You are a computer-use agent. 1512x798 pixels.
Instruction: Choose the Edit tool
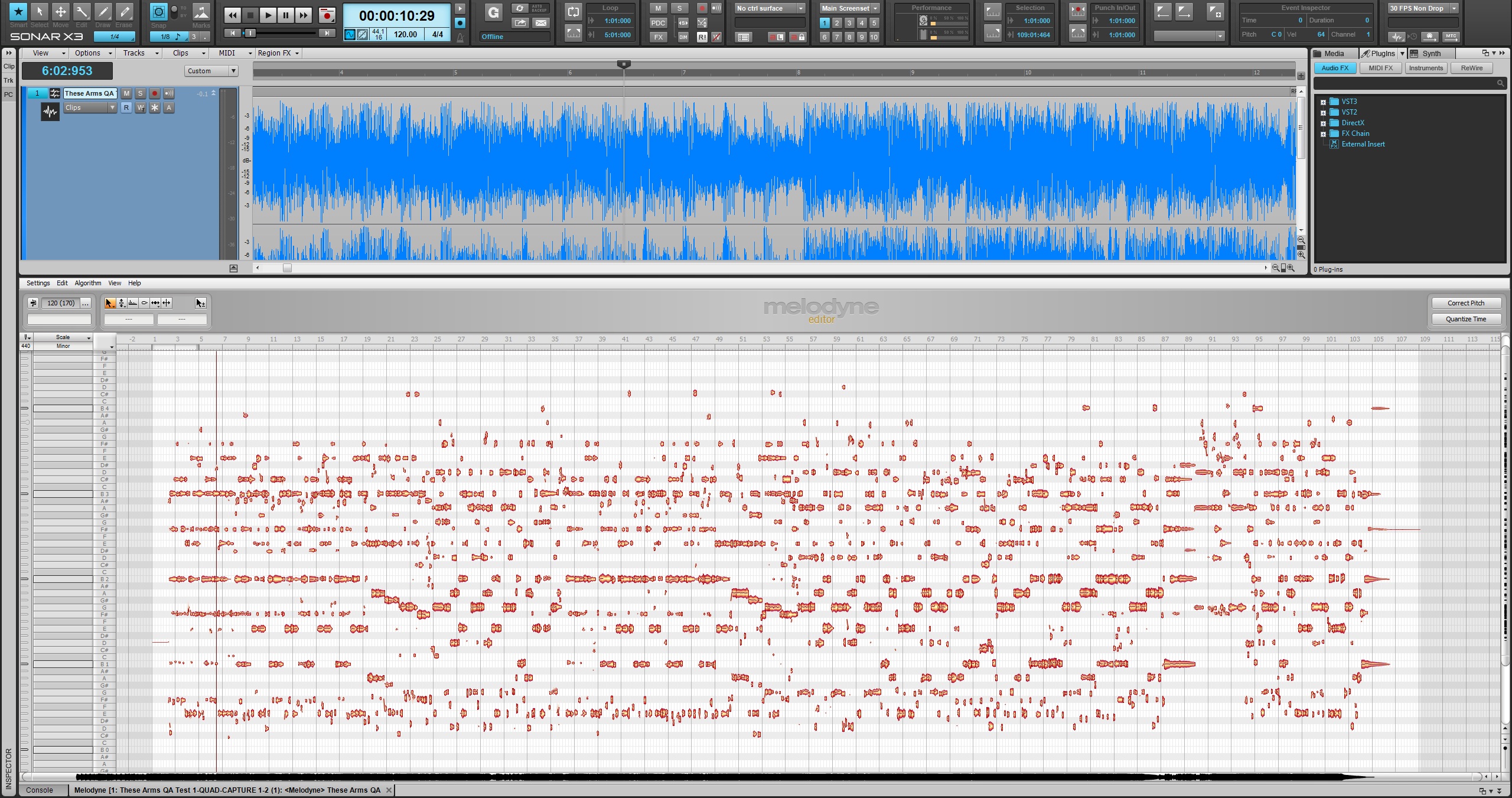pyautogui.click(x=82, y=11)
